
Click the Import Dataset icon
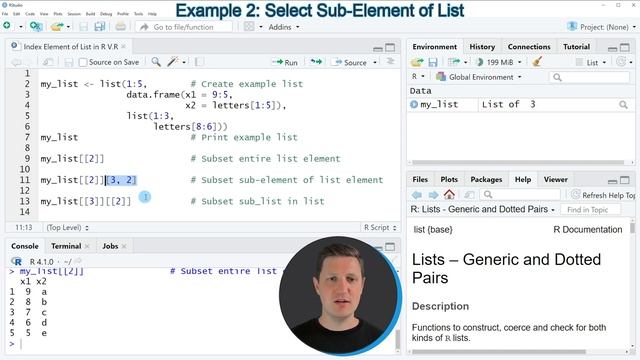point(453,62)
